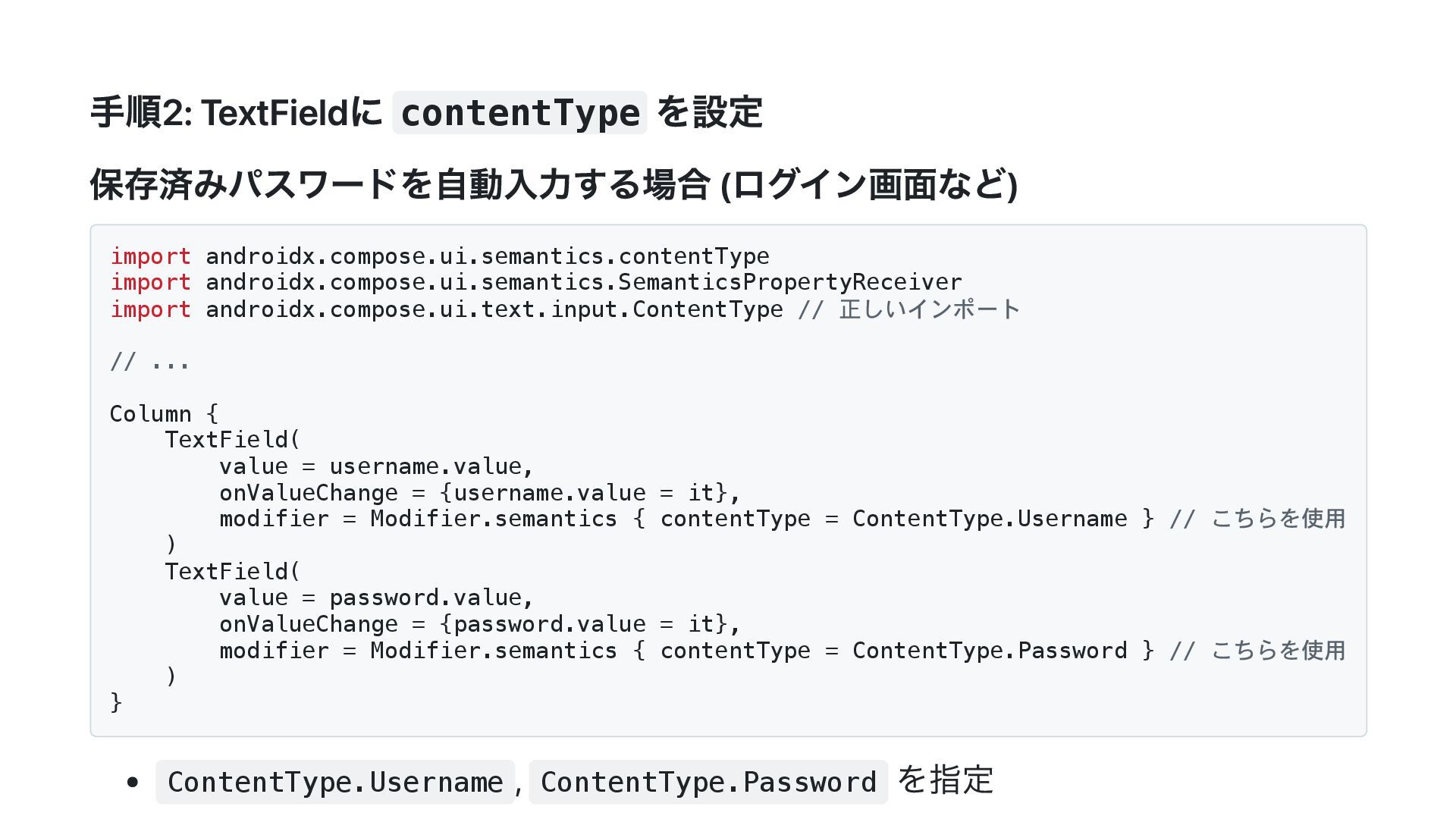This screenshot has height=819, width=1456.
Task: Click the 'value = password.value' line
Action: pyautogui.click(x=376, y=598)
